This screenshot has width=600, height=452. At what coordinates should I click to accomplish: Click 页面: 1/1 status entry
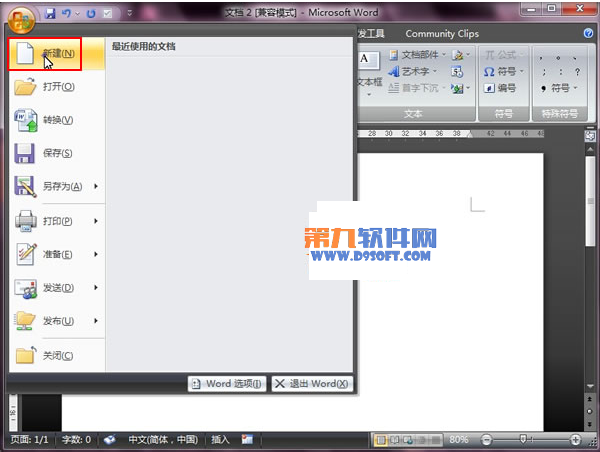(x=29, y=440)
